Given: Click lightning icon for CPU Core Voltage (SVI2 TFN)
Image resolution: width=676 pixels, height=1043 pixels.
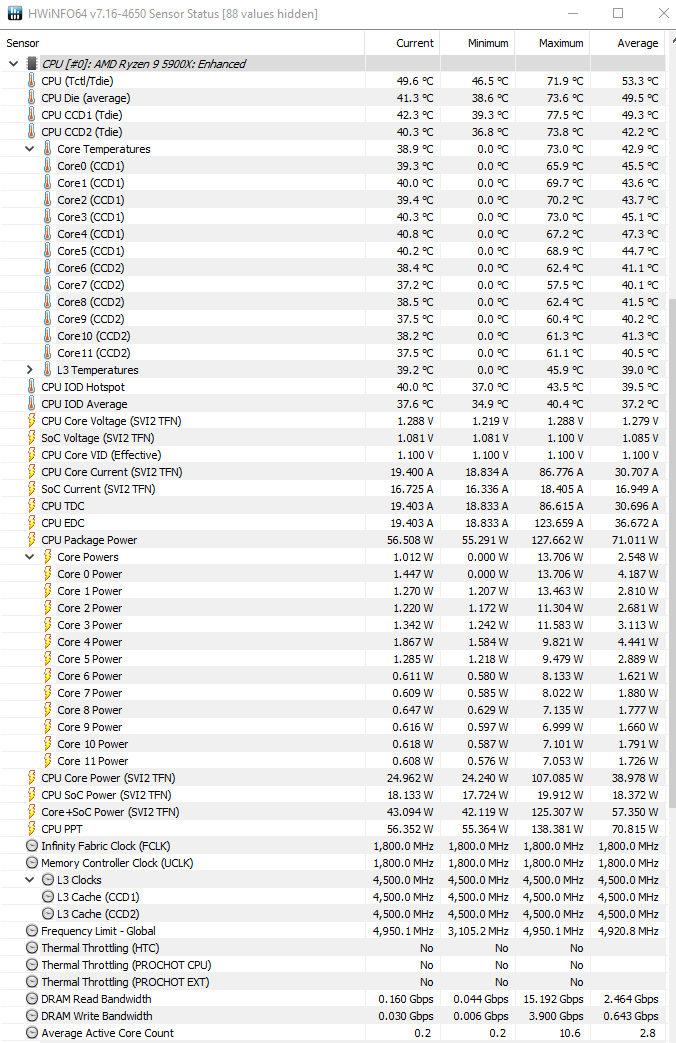Looking at the screenshot, I should pos(31,420).
